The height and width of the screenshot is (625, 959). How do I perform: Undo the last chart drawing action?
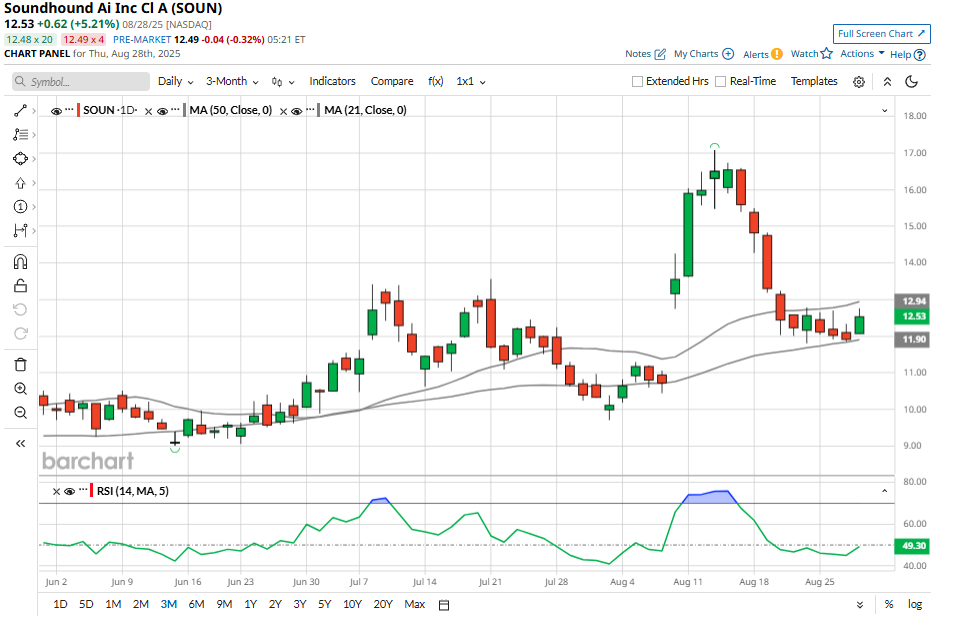point(20,309)
